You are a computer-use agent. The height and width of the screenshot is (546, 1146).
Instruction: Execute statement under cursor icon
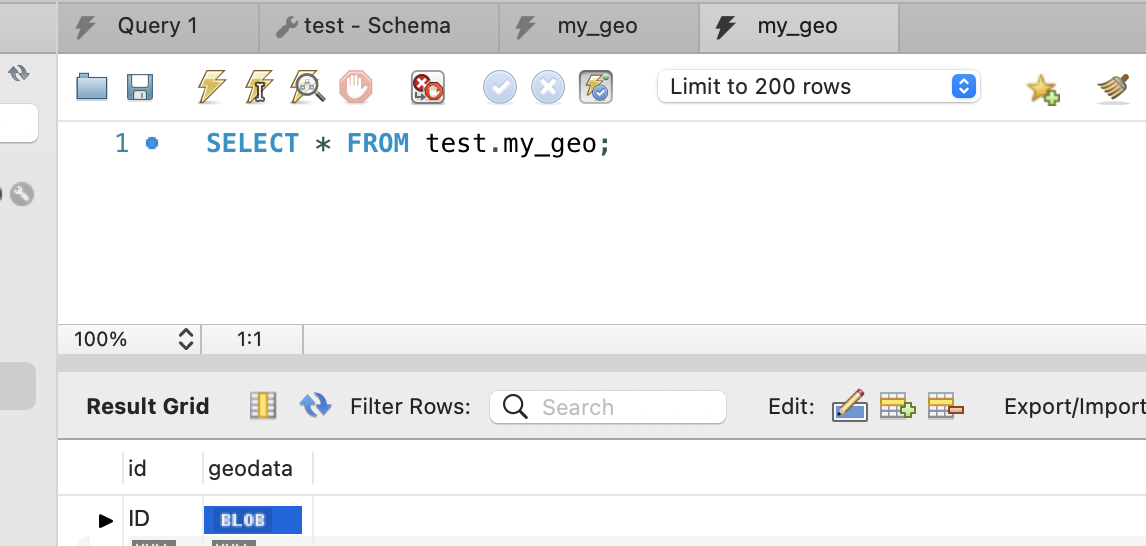(259, 87)
